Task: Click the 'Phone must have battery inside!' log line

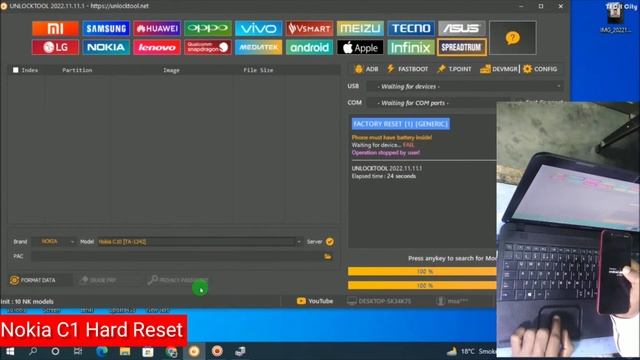Action: tap(392, 138)
